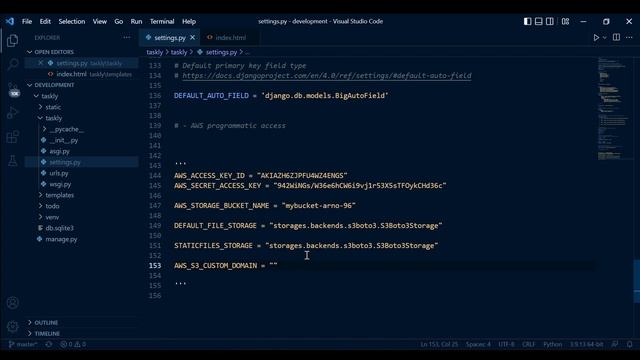Split the editor to the right
This screenshot has height=360, width=640.
point(616,38)
